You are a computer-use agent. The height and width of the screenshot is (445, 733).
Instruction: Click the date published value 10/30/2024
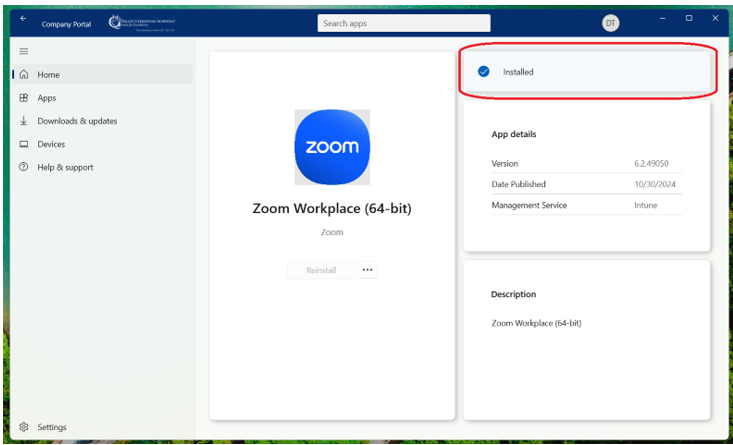[655, 184]
